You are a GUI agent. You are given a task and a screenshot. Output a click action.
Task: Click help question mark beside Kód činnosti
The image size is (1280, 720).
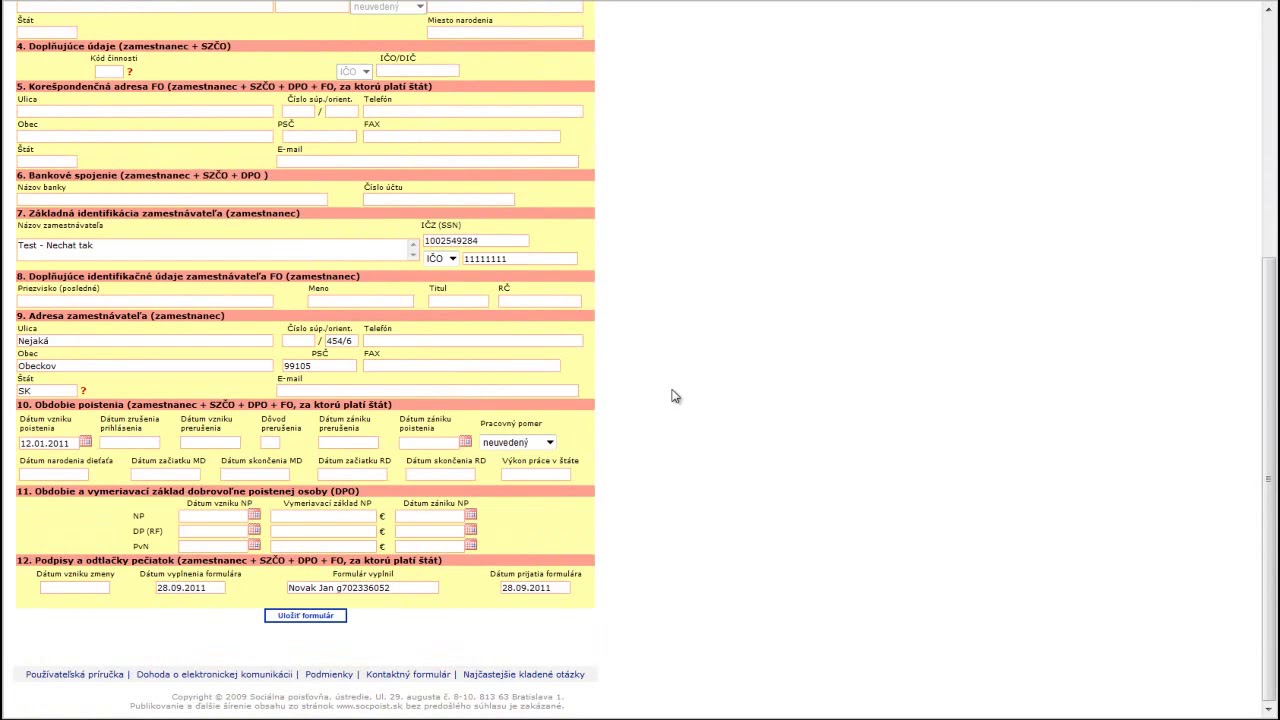coord(129,72)
